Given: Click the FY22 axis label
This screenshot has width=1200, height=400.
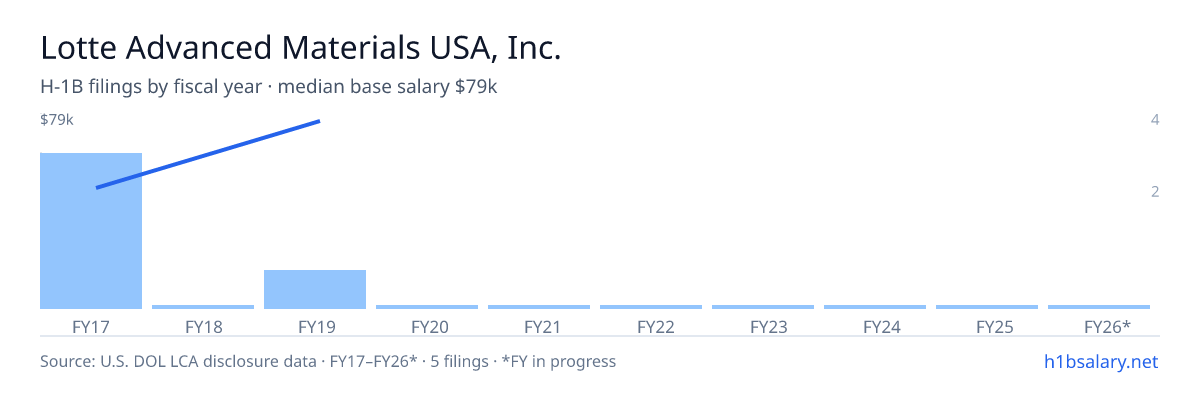Looking at the screenshot, I should (x=651, y=327).
